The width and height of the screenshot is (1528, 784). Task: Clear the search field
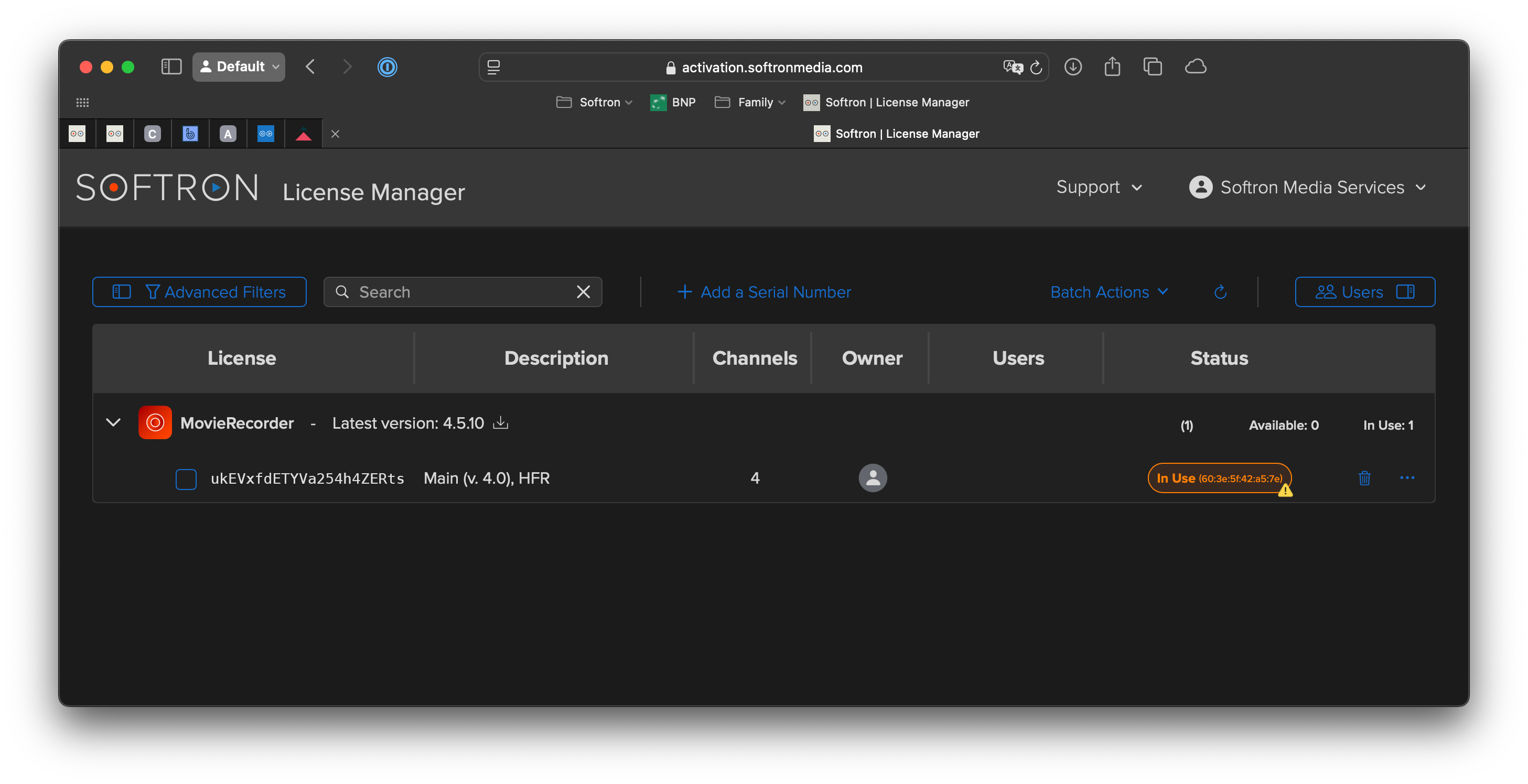(583, 292)
